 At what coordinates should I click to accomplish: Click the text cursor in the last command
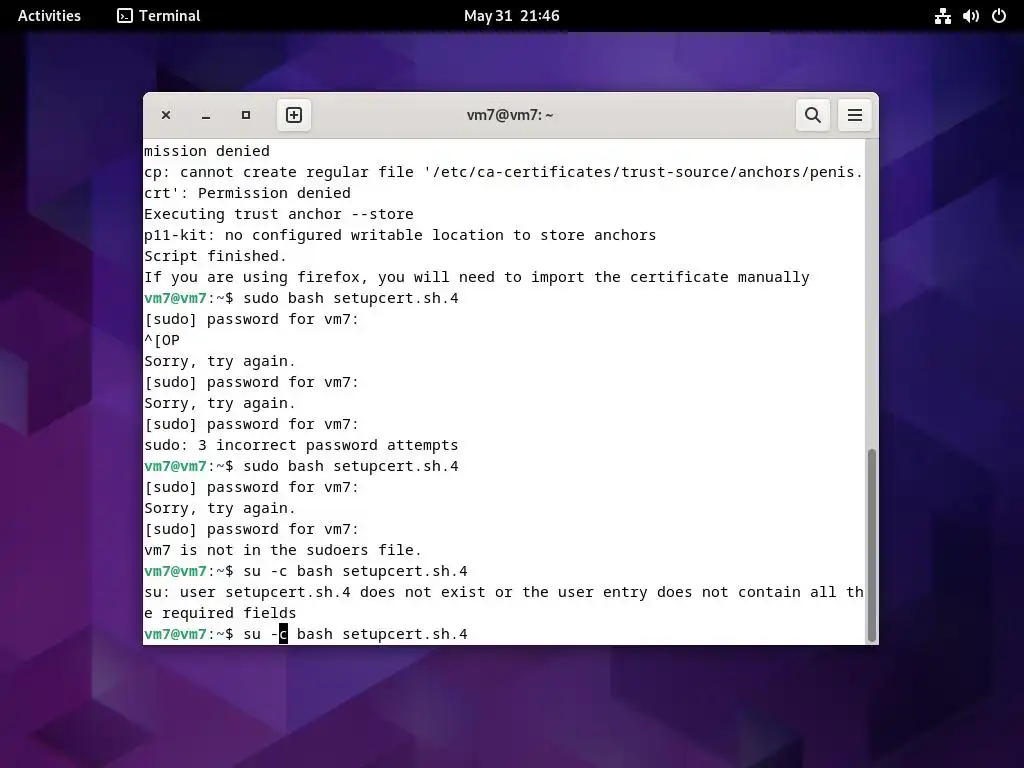click(x=283, y=634)
